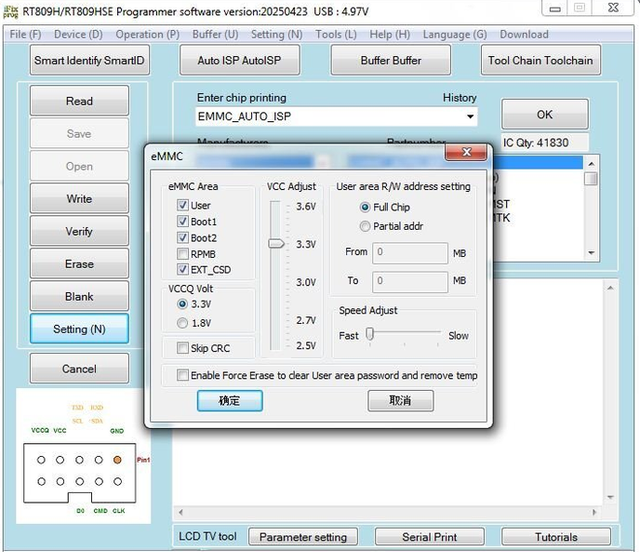This screenshot has height=552, width=640.
Task: Click the chip list scrollbar up arrow
Action: point(591,164)
